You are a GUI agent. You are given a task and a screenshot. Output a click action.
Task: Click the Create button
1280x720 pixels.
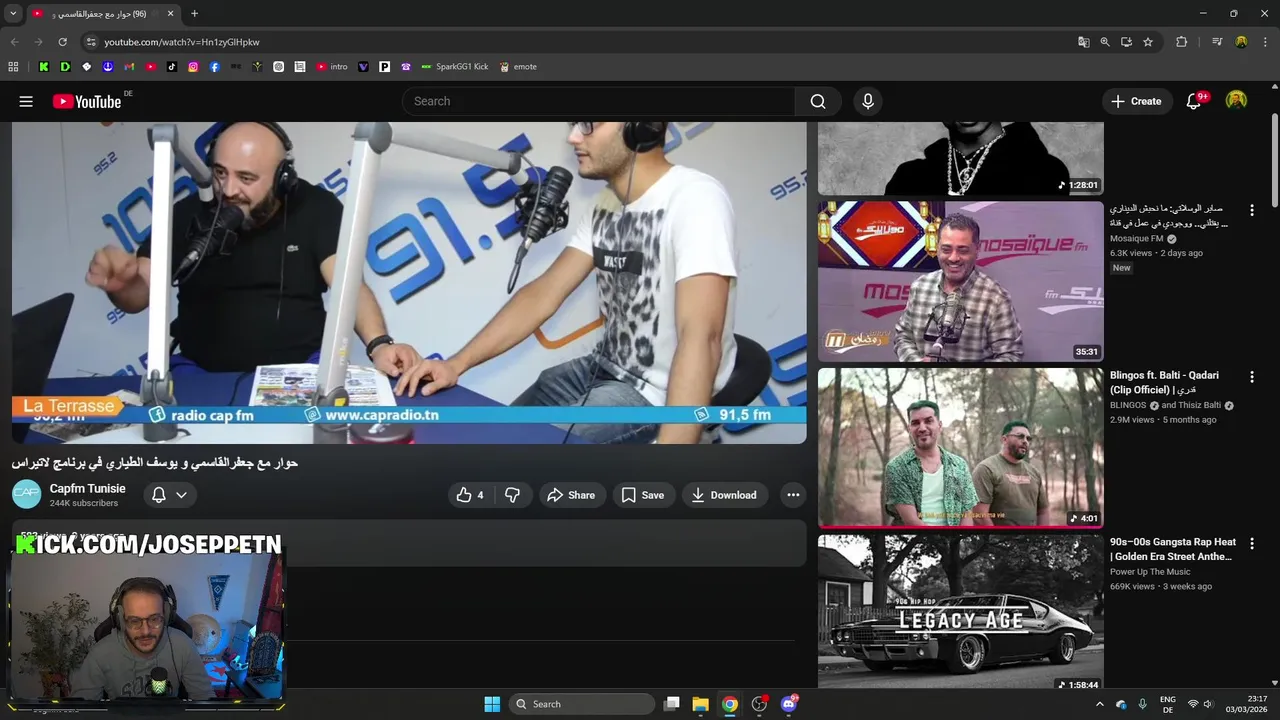[1137, 101]
